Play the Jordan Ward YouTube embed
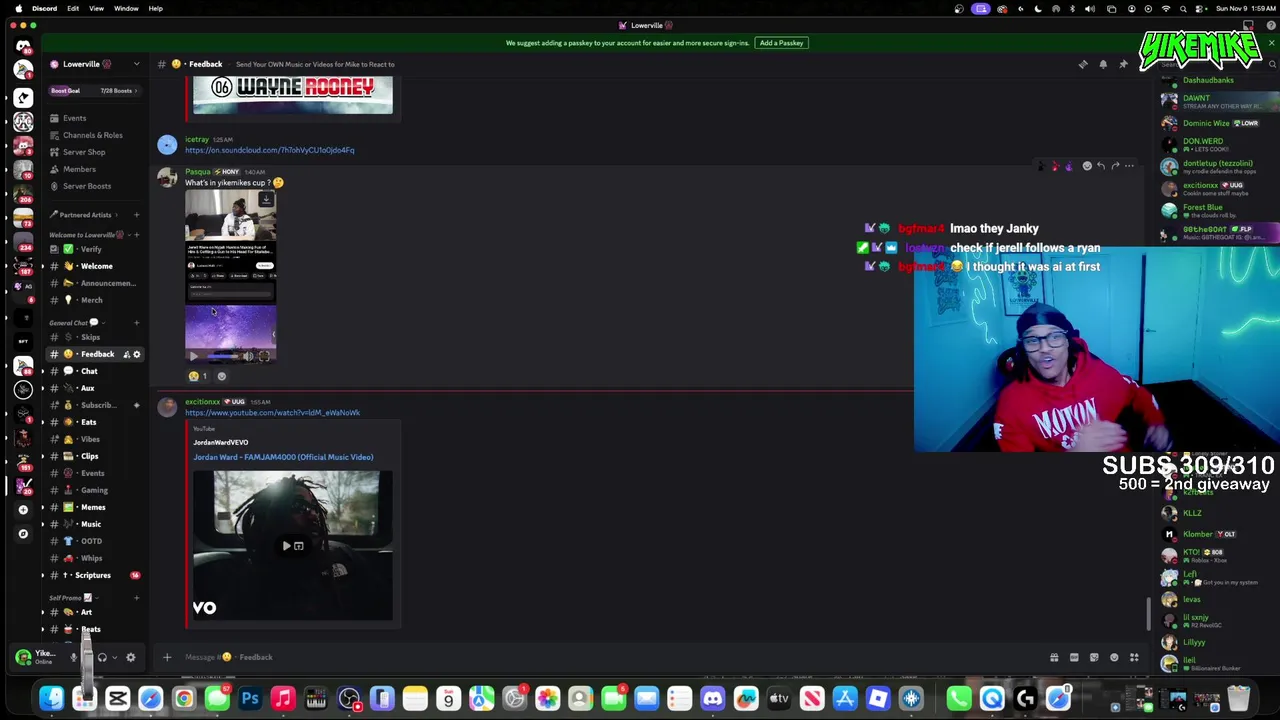The height and width of the screenshot is (720, 1280). click(x=286, y=546)
